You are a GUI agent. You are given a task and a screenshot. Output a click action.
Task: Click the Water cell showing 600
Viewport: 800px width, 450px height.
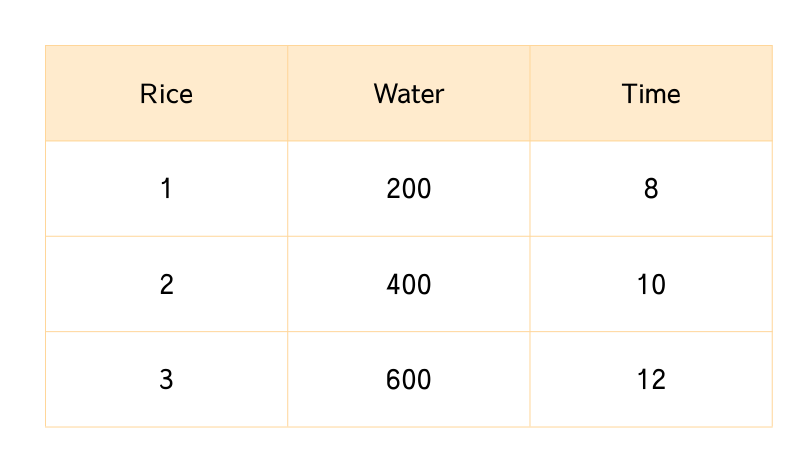(x=408, y=380)
